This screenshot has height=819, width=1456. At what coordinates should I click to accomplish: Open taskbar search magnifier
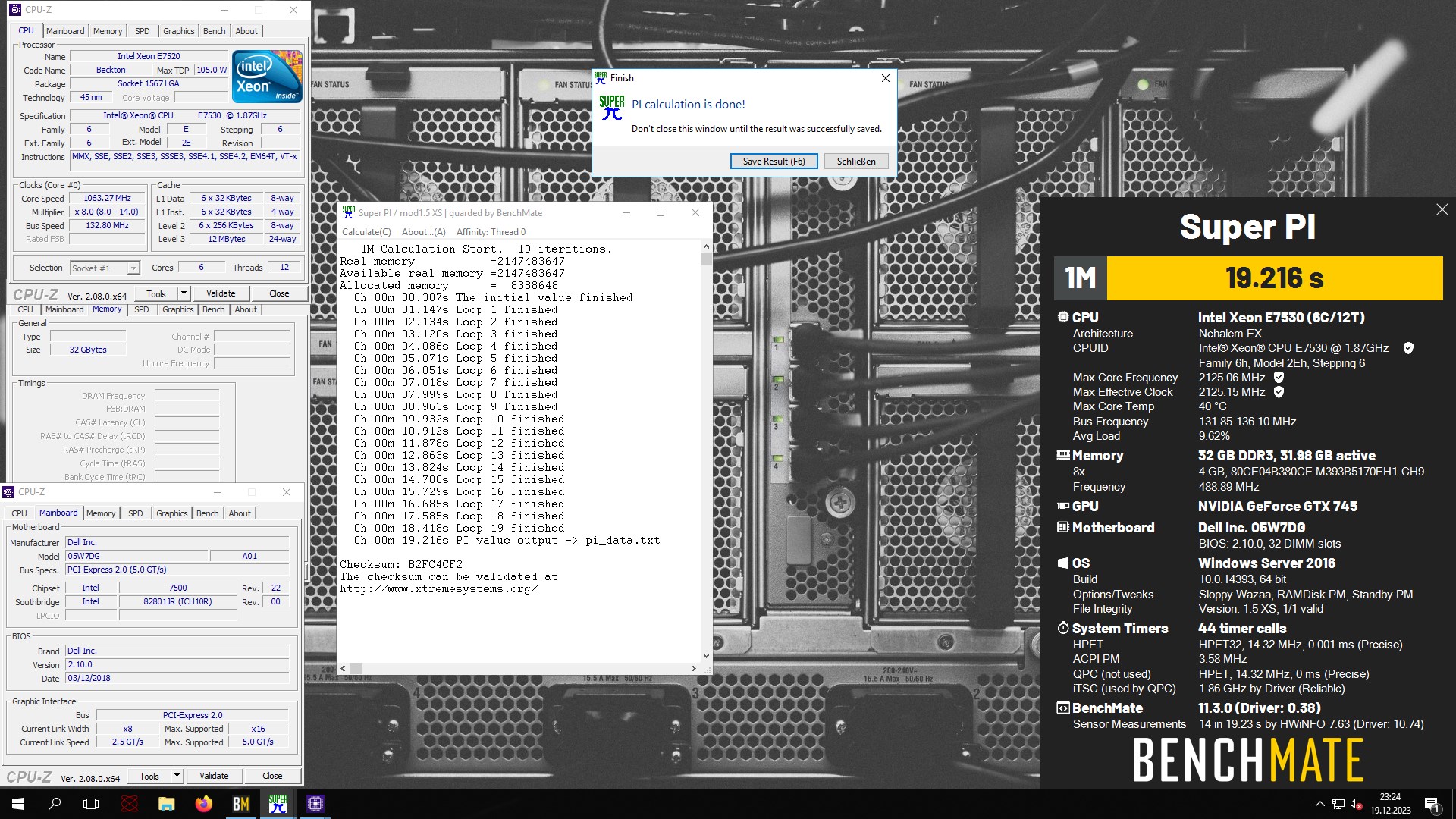[x=55, y=804]
